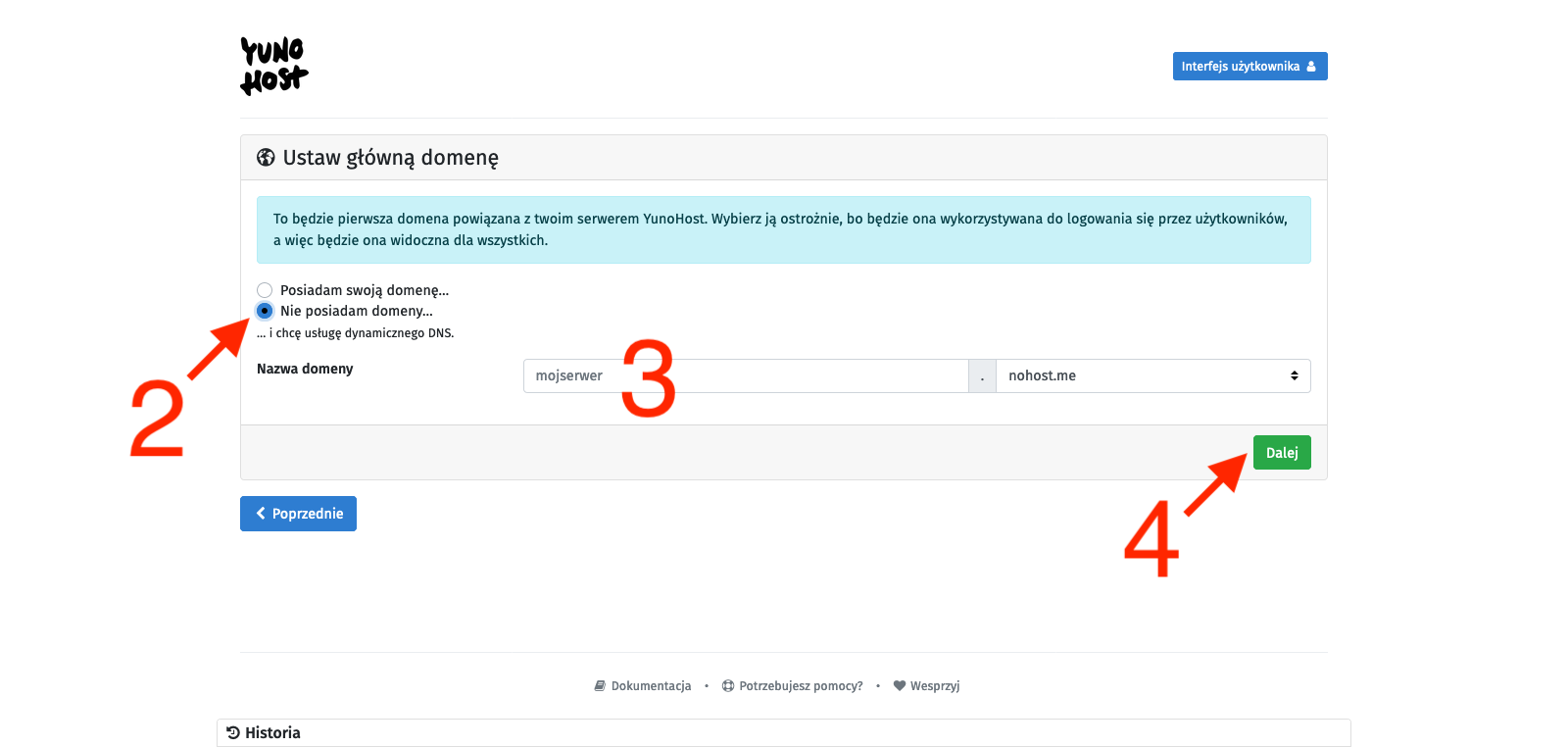Focus the Nazwa domeny text field
This screenshot has width=1568, height=747.
pos(745,376)
